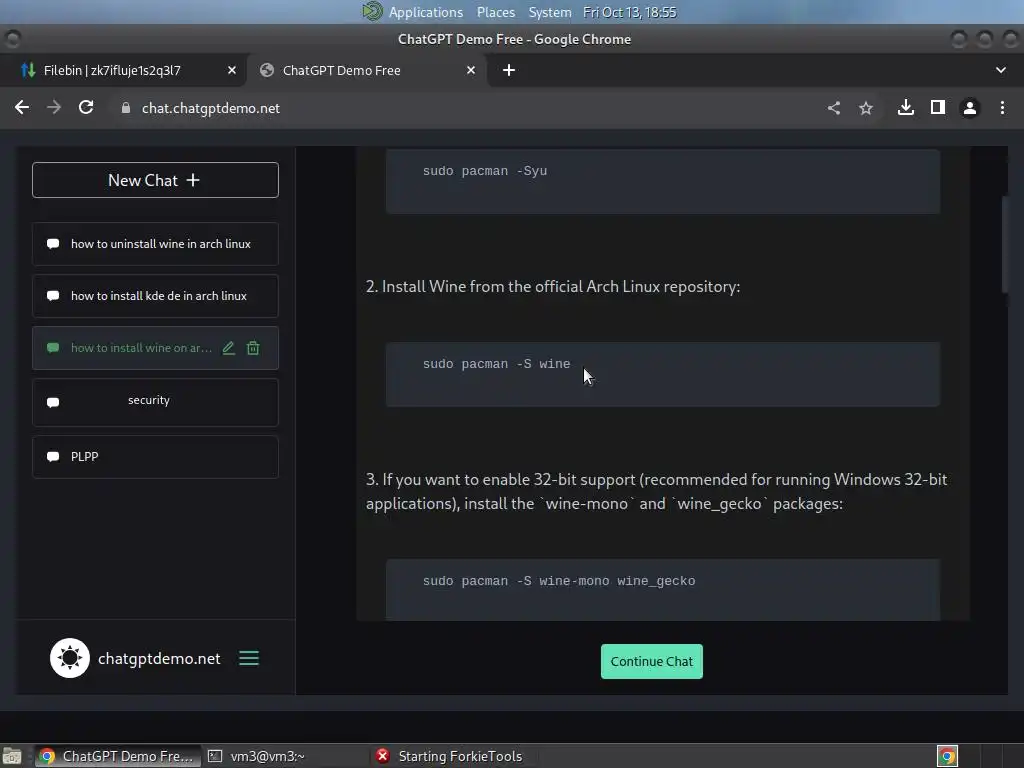
Task: Click 'sudo pacman -S wine-mono wine_gecko' code text
Action: (559, 581)
